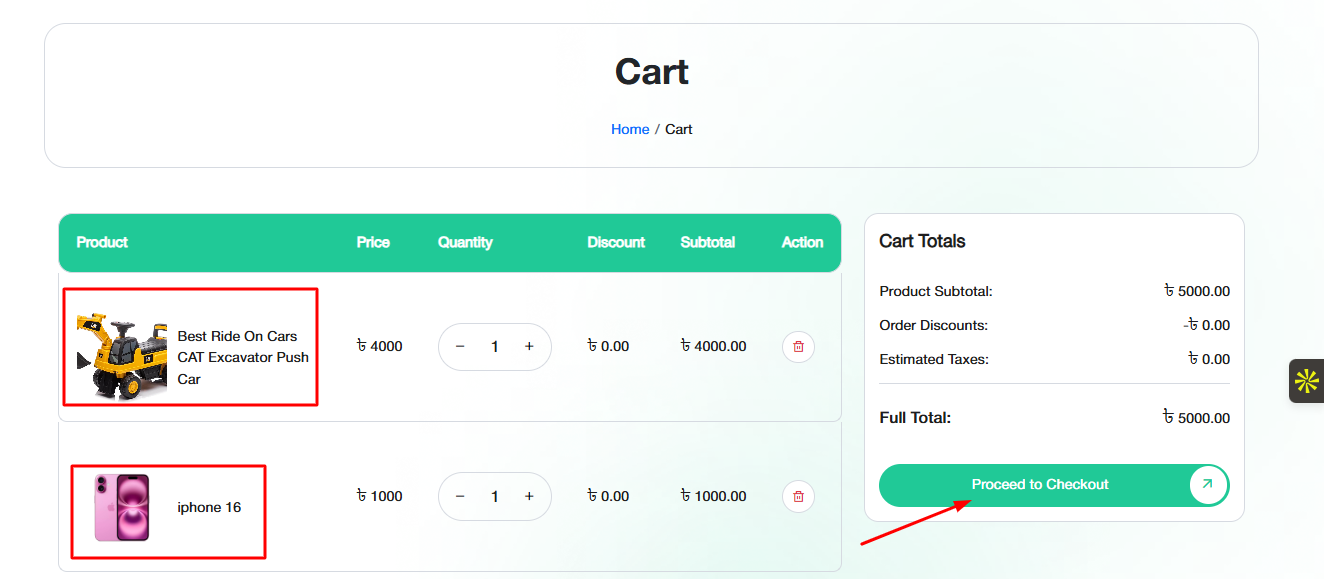The height and width of the screenshot is (579, 1324).
Task: Increase quantity of CAT Excavator Push Car
Action: 529,347
